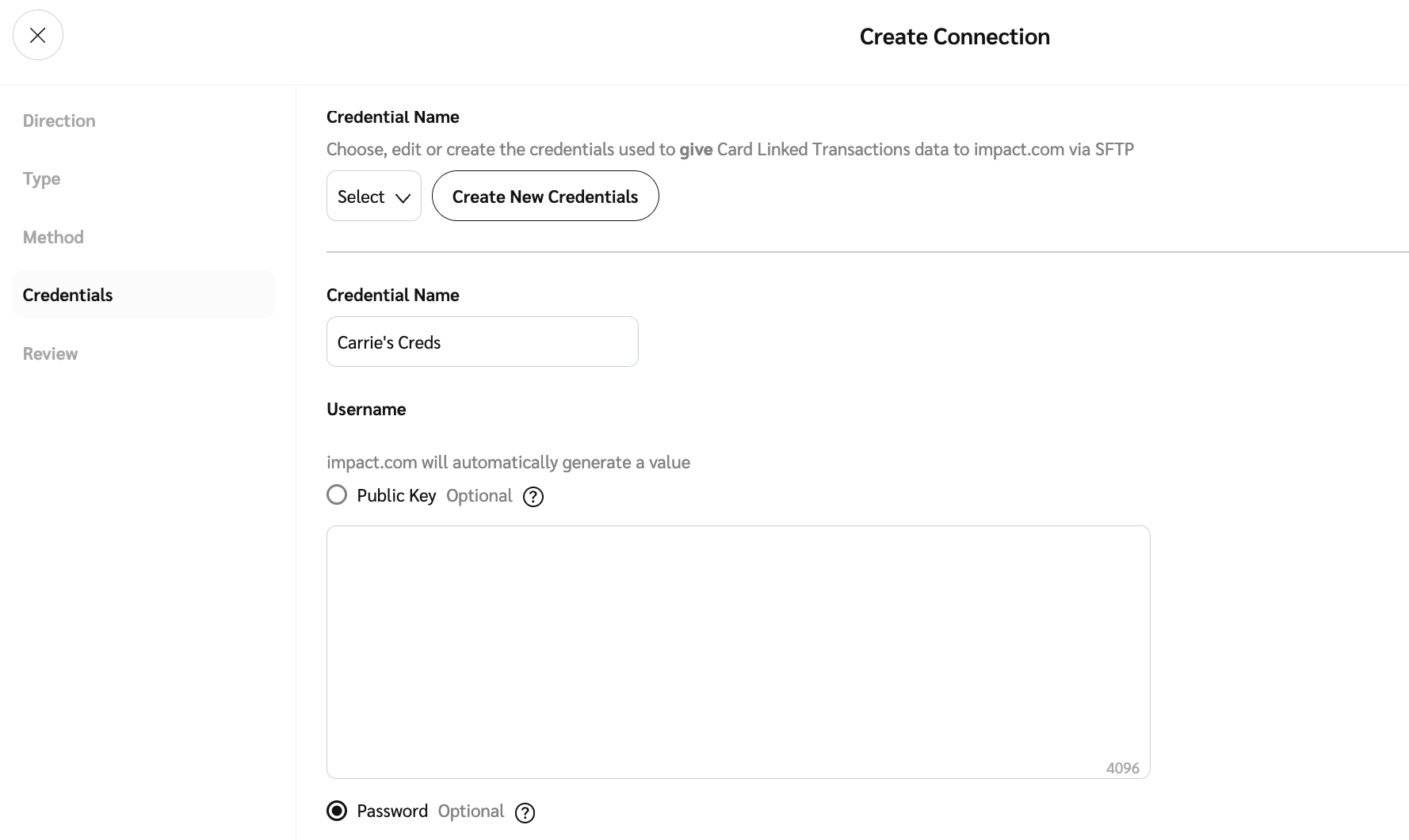Click the Public Key label text
Image resolution: width=1409 pixels, height=840 pixels.
tap(396, 496)
